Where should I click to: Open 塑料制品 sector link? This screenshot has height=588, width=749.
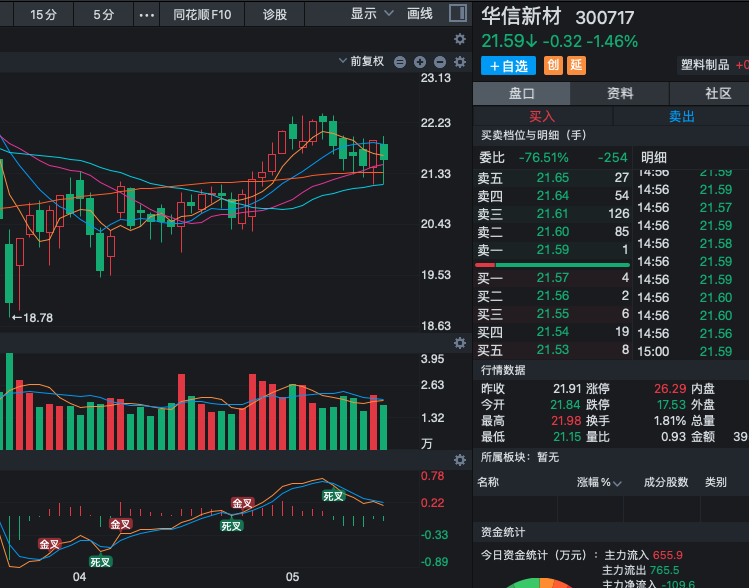pos(705,65)
